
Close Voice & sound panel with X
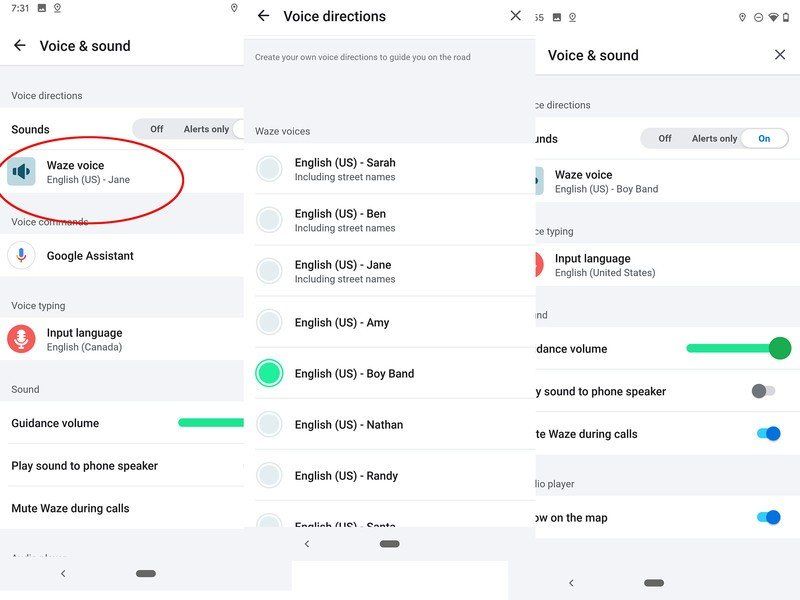[780, 55]
